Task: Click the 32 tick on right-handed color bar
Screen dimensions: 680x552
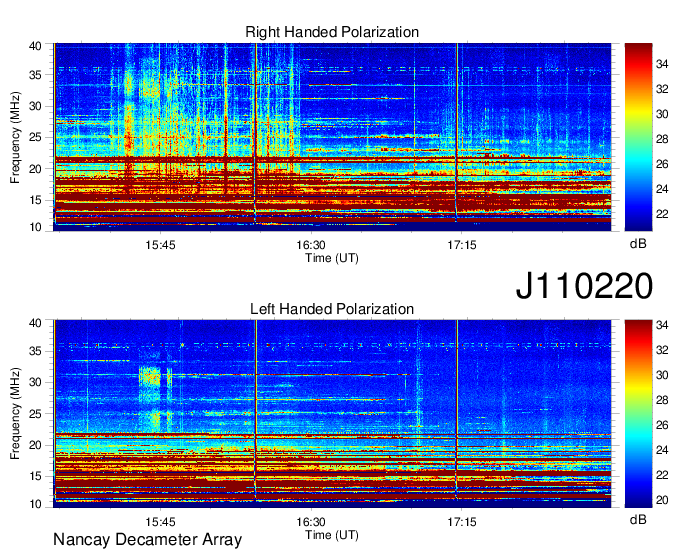Action: [x=662, y=89]
